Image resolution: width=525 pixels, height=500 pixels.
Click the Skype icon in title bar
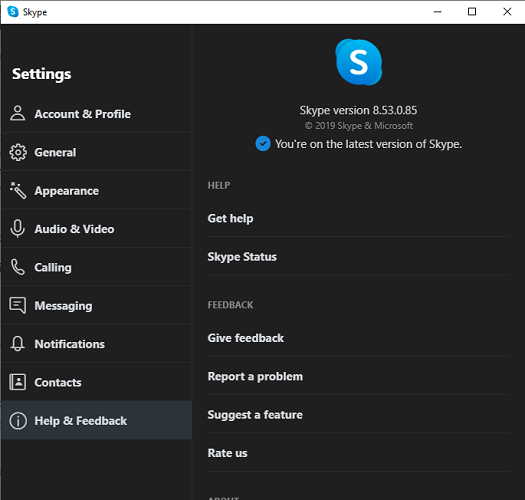13,12
